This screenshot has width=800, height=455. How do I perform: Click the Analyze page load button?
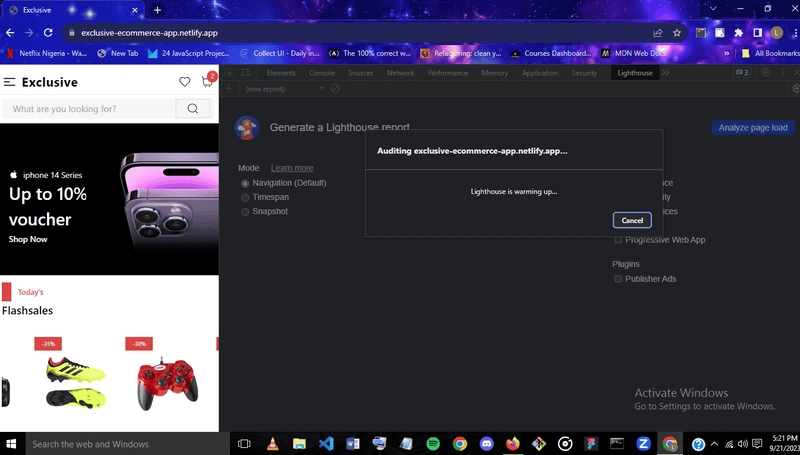coord(753,128)
